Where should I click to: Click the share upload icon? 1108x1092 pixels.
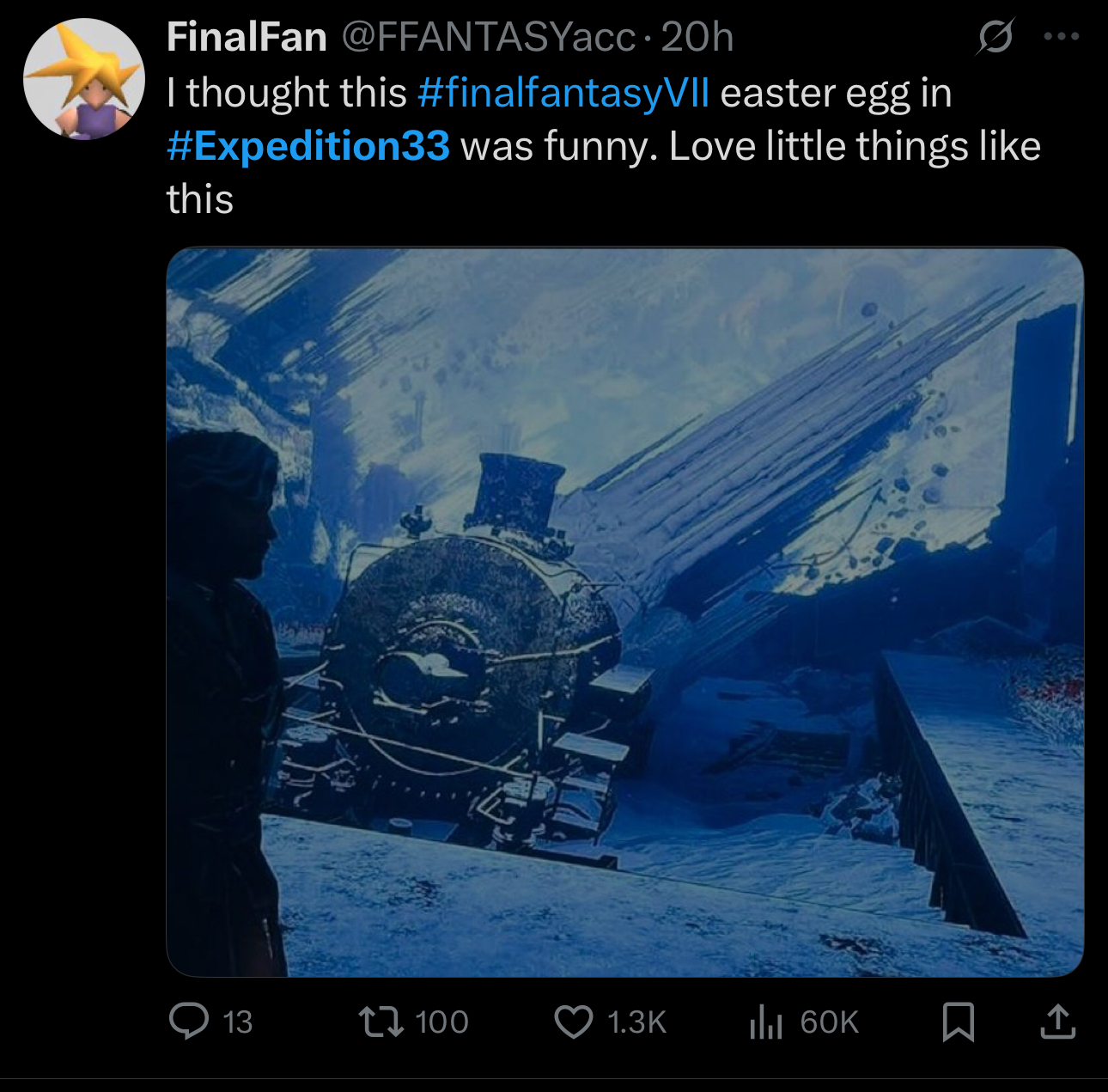(1057, 1022)
